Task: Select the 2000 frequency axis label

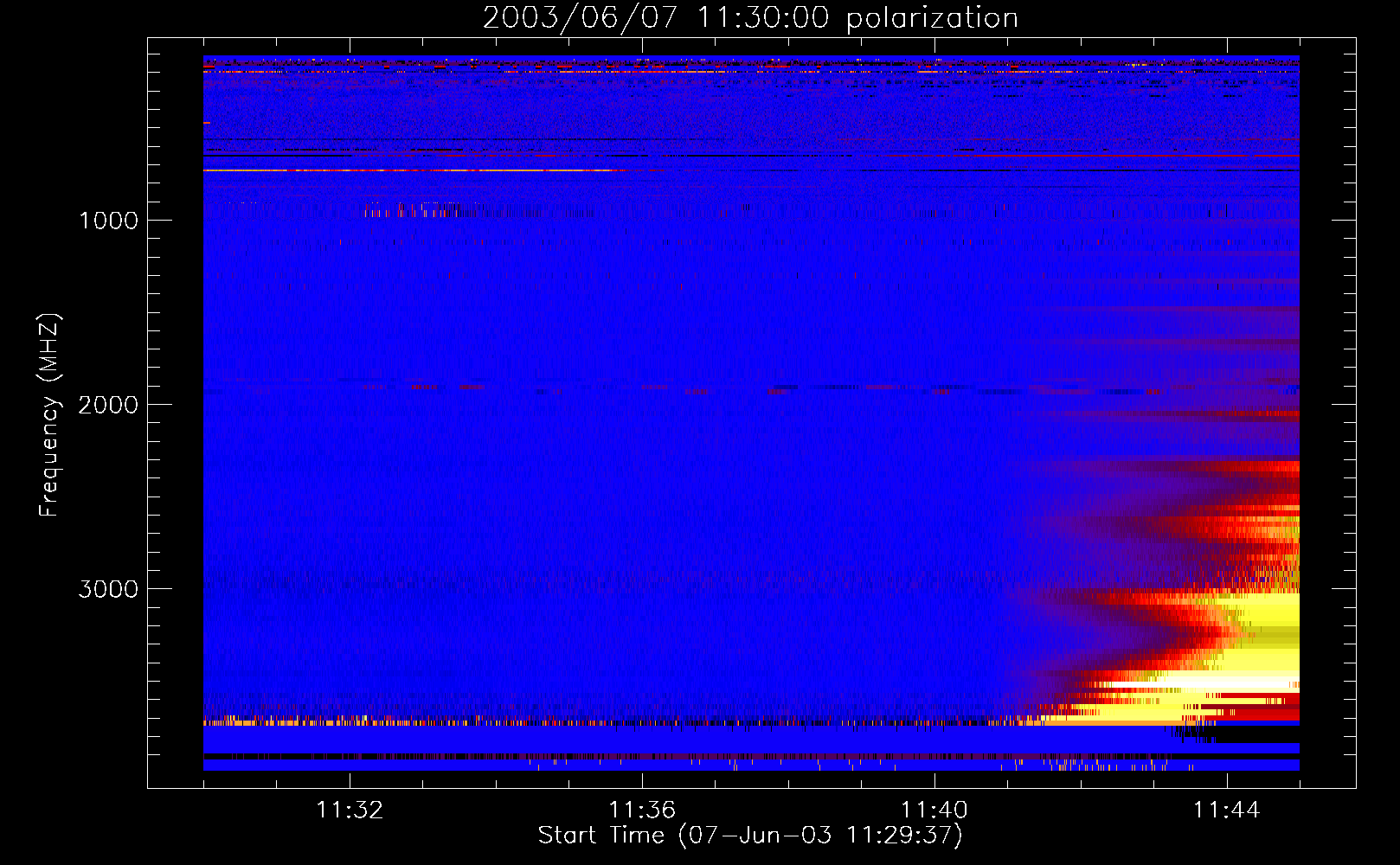Action: pyautogui.click(x=108, y=405)
